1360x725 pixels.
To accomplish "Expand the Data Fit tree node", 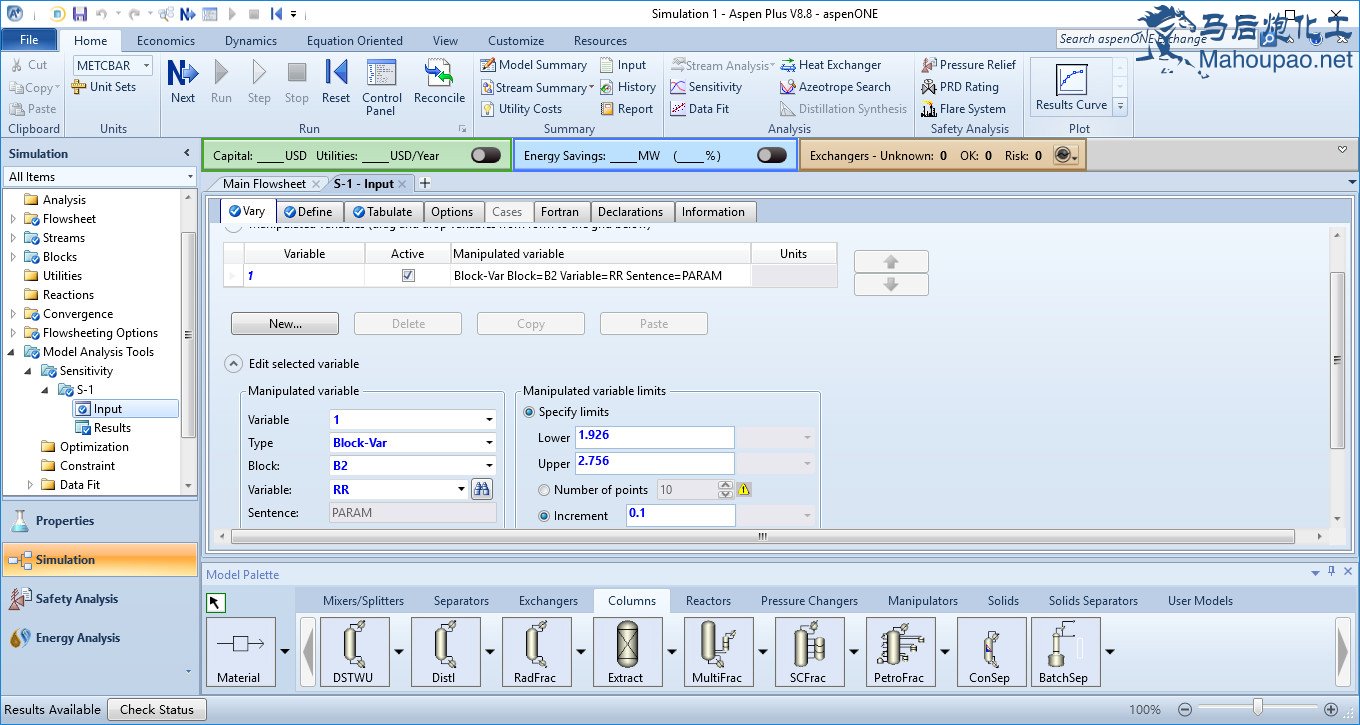I will pos(31,485).
